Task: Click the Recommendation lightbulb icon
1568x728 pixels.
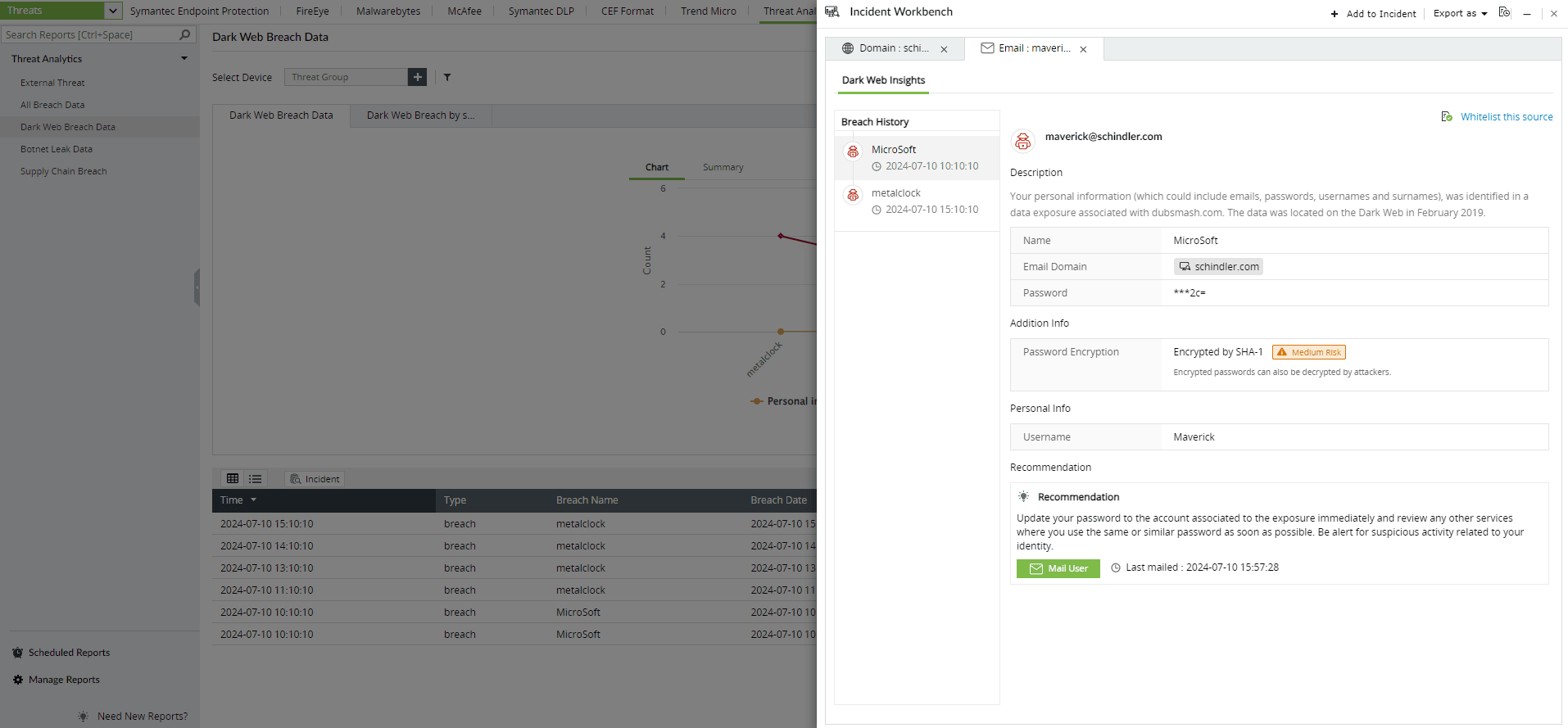Action: [x=1023, y=496]
